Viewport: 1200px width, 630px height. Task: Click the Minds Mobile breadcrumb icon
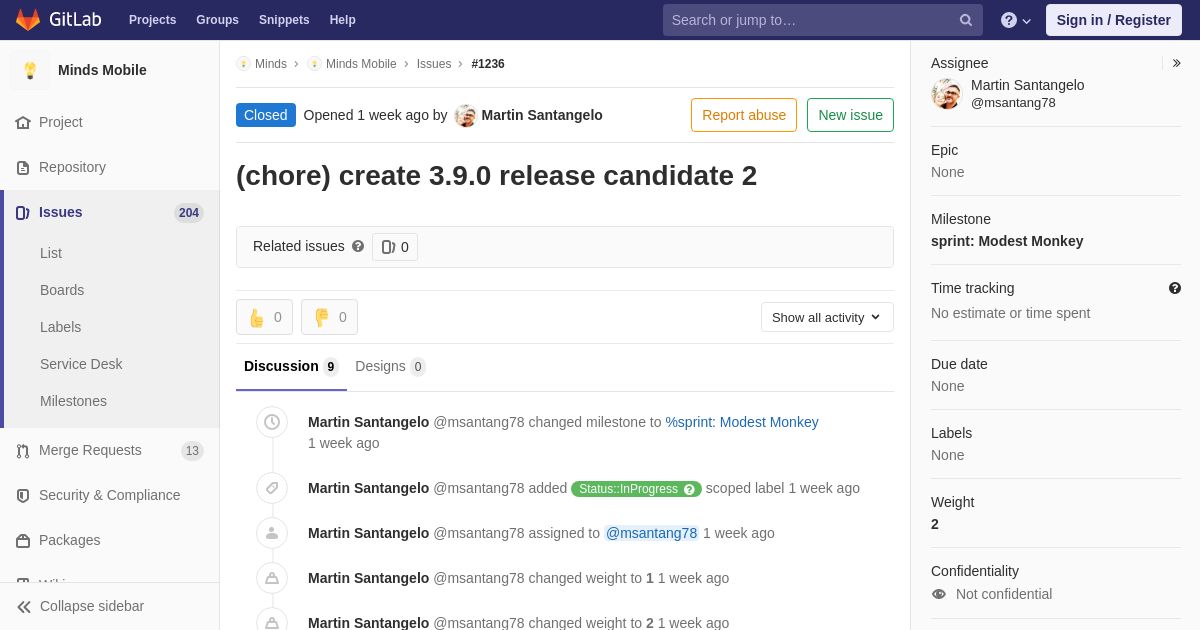pos(315,64)
